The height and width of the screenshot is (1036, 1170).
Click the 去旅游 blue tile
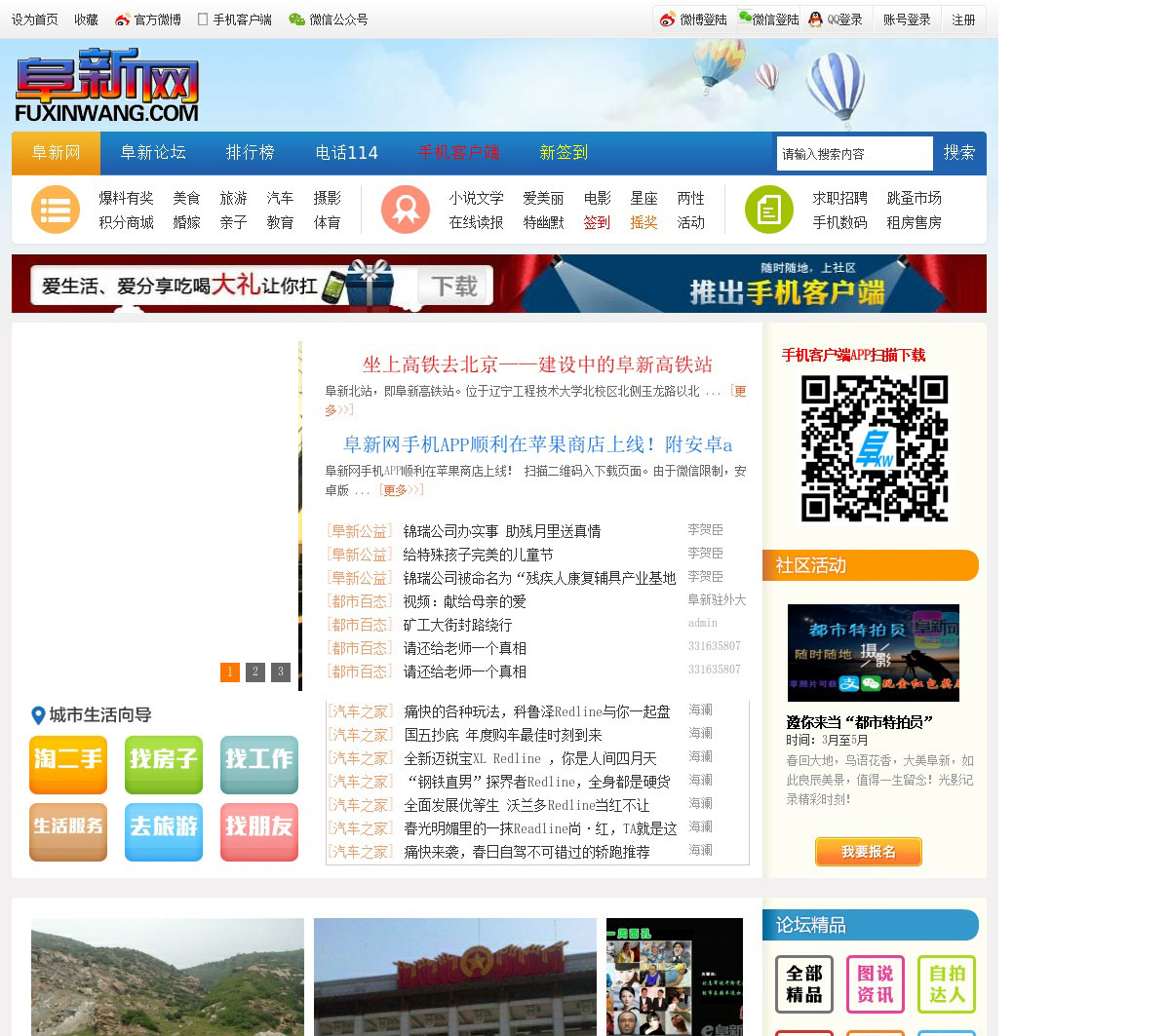(164, 832)
